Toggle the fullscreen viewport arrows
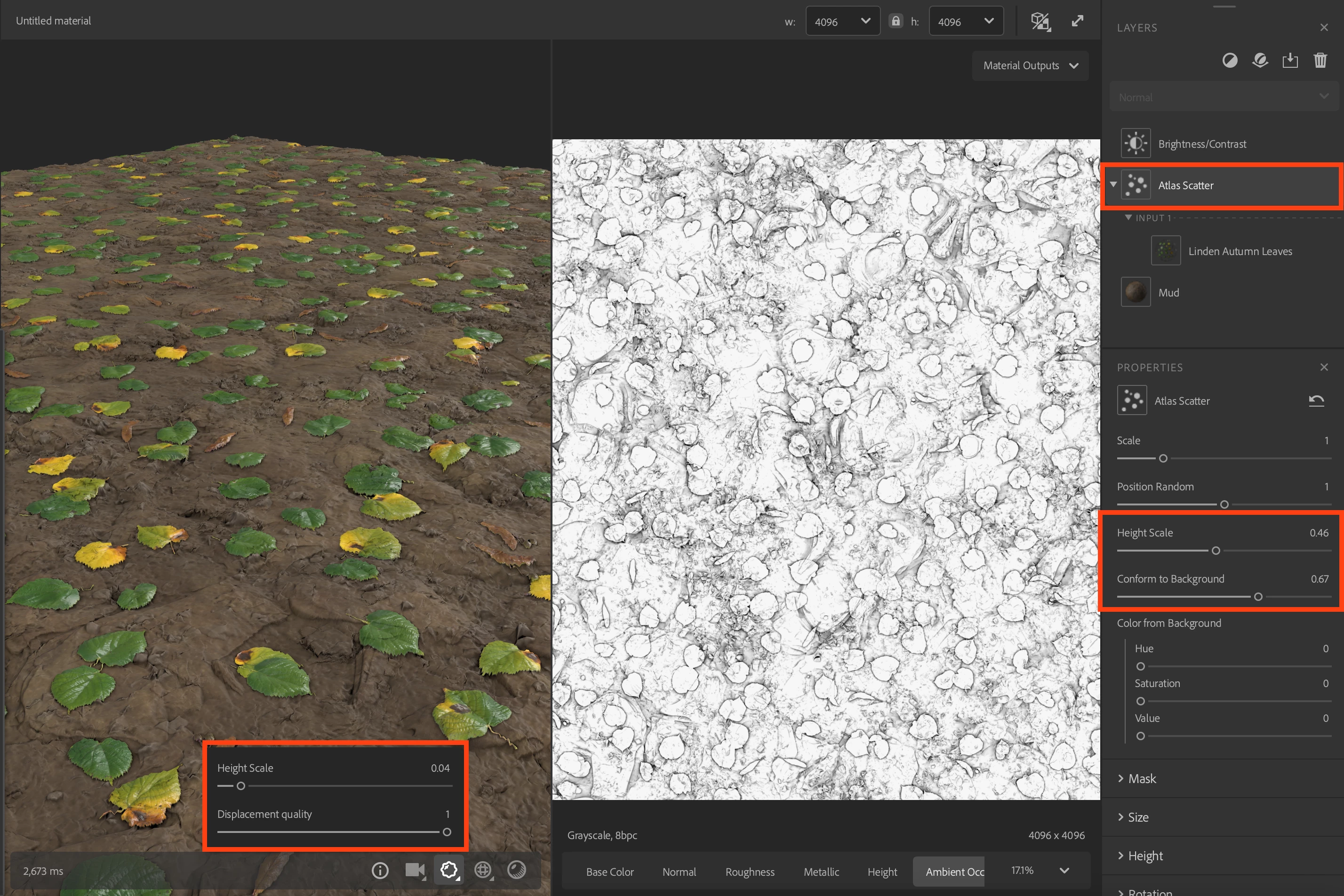Image resolution: width=1344 pixels, height=896 pixels. 1078,22
